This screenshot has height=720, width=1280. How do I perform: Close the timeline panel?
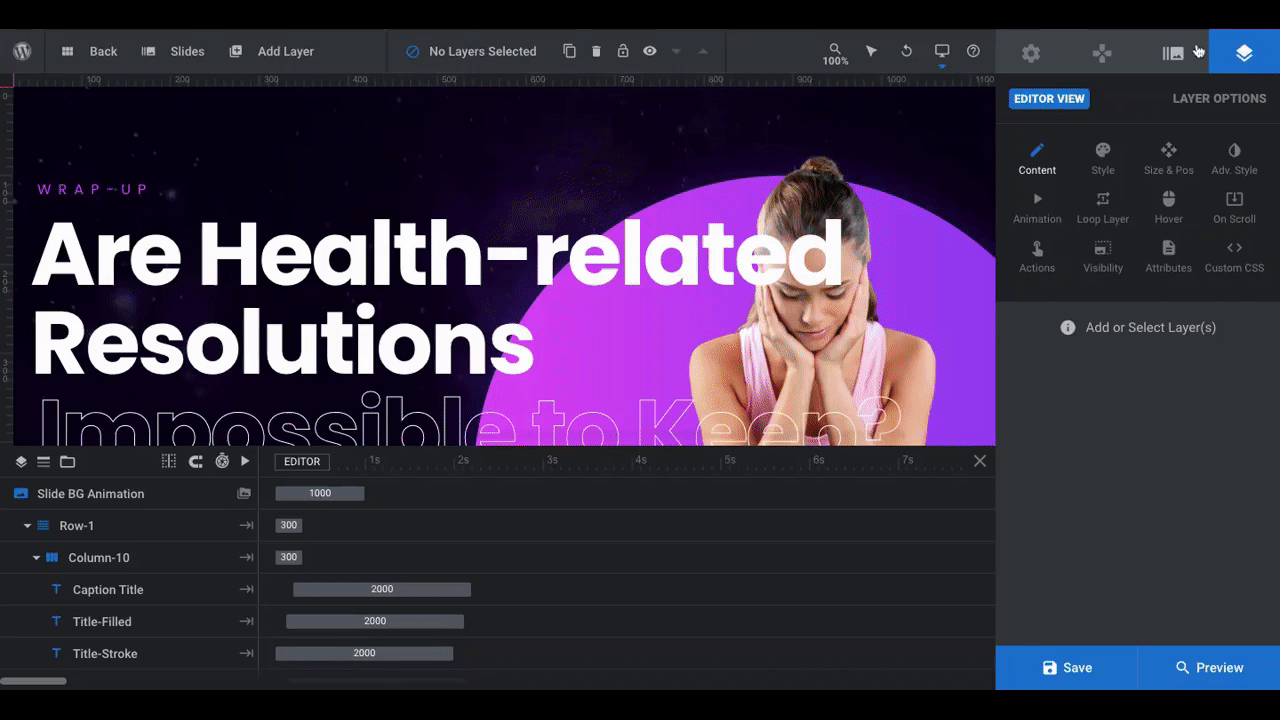pos(980,461)
